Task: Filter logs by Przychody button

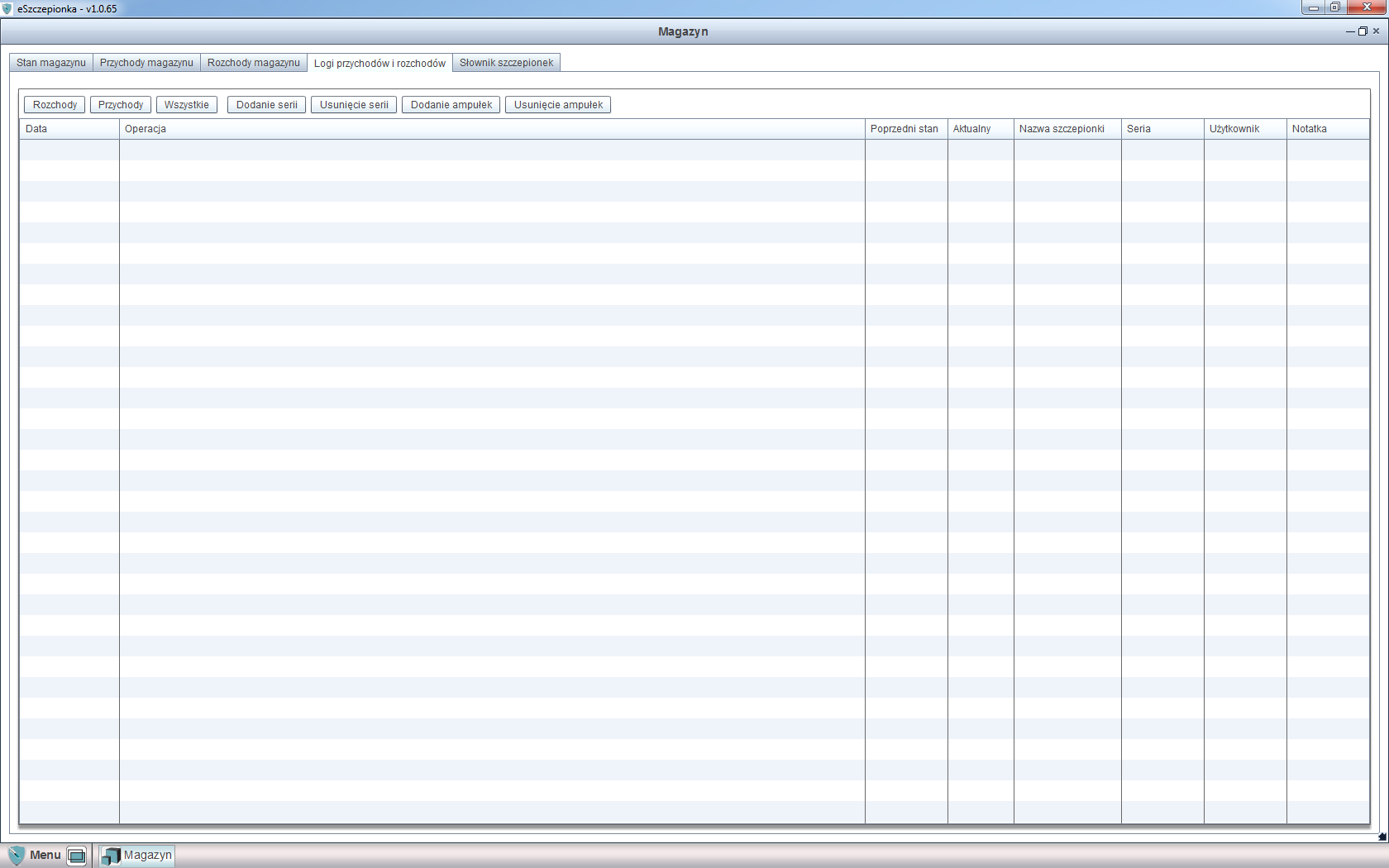Action: 121,105
